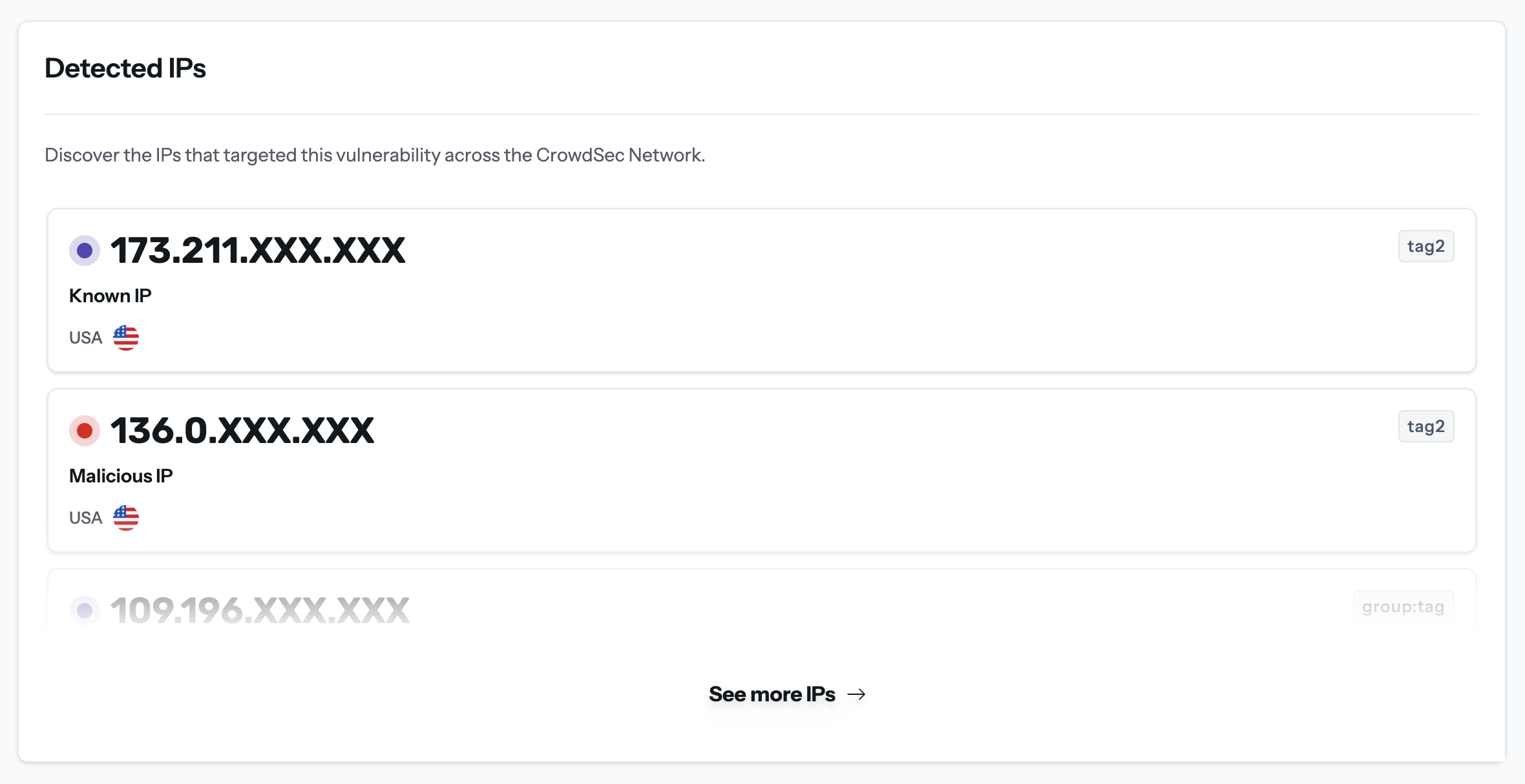1525x784 pixels.
Task: Click the arrow icon after See more IPs
Action: coord(857,694)
